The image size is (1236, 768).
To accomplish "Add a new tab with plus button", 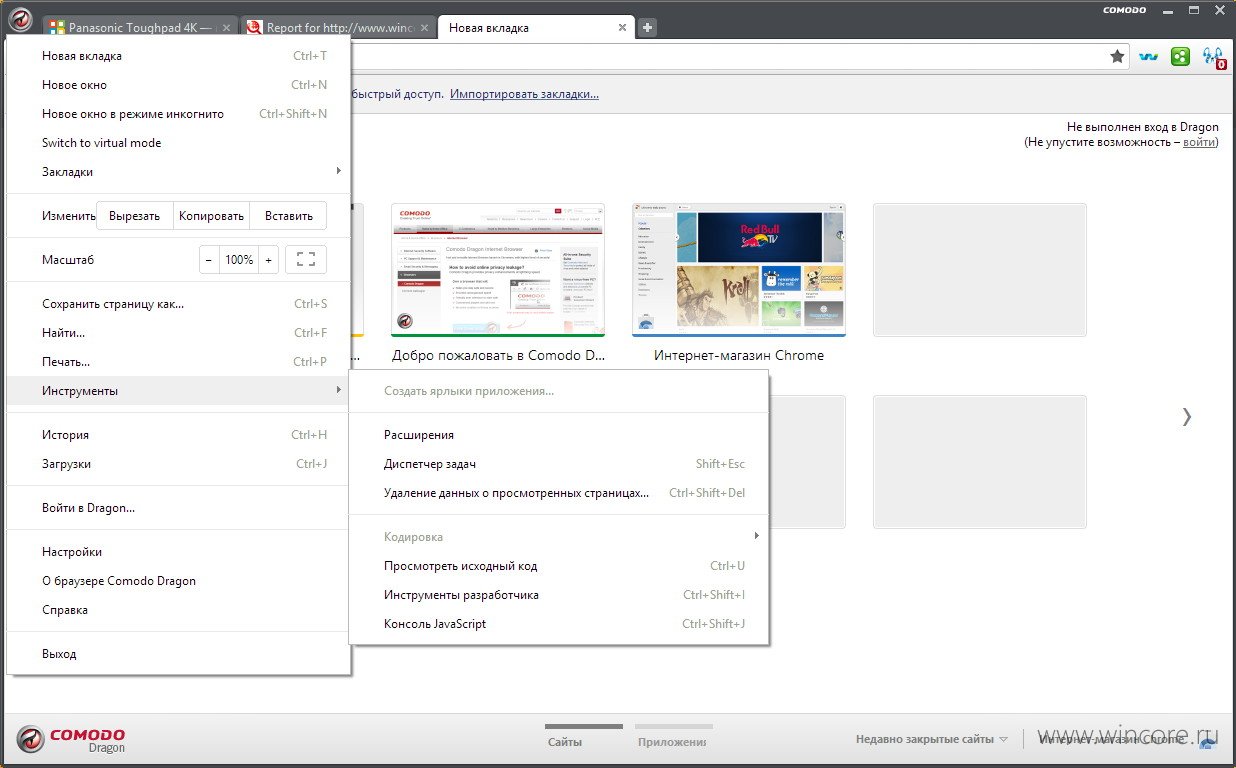I will (648, 28).
